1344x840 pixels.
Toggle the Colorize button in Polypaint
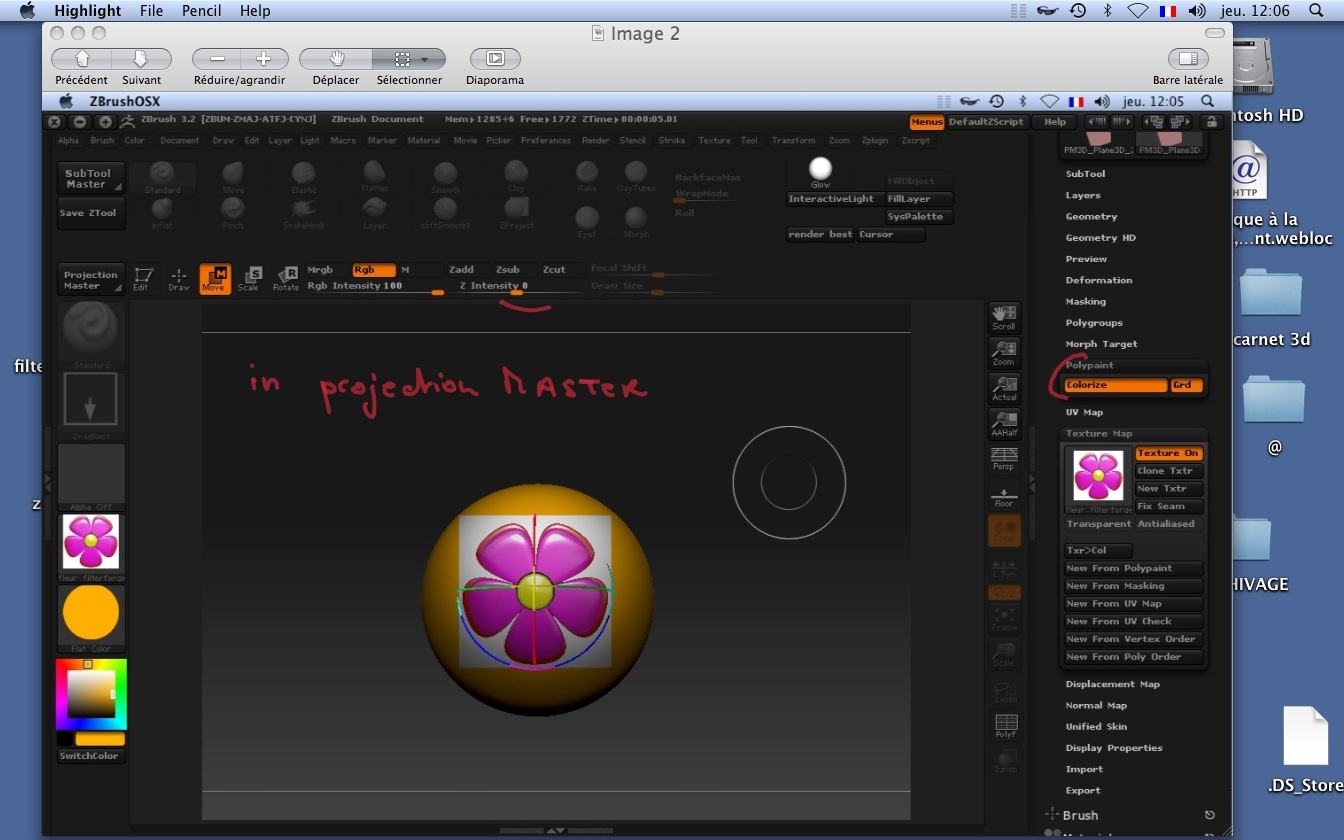(1116, 385)
